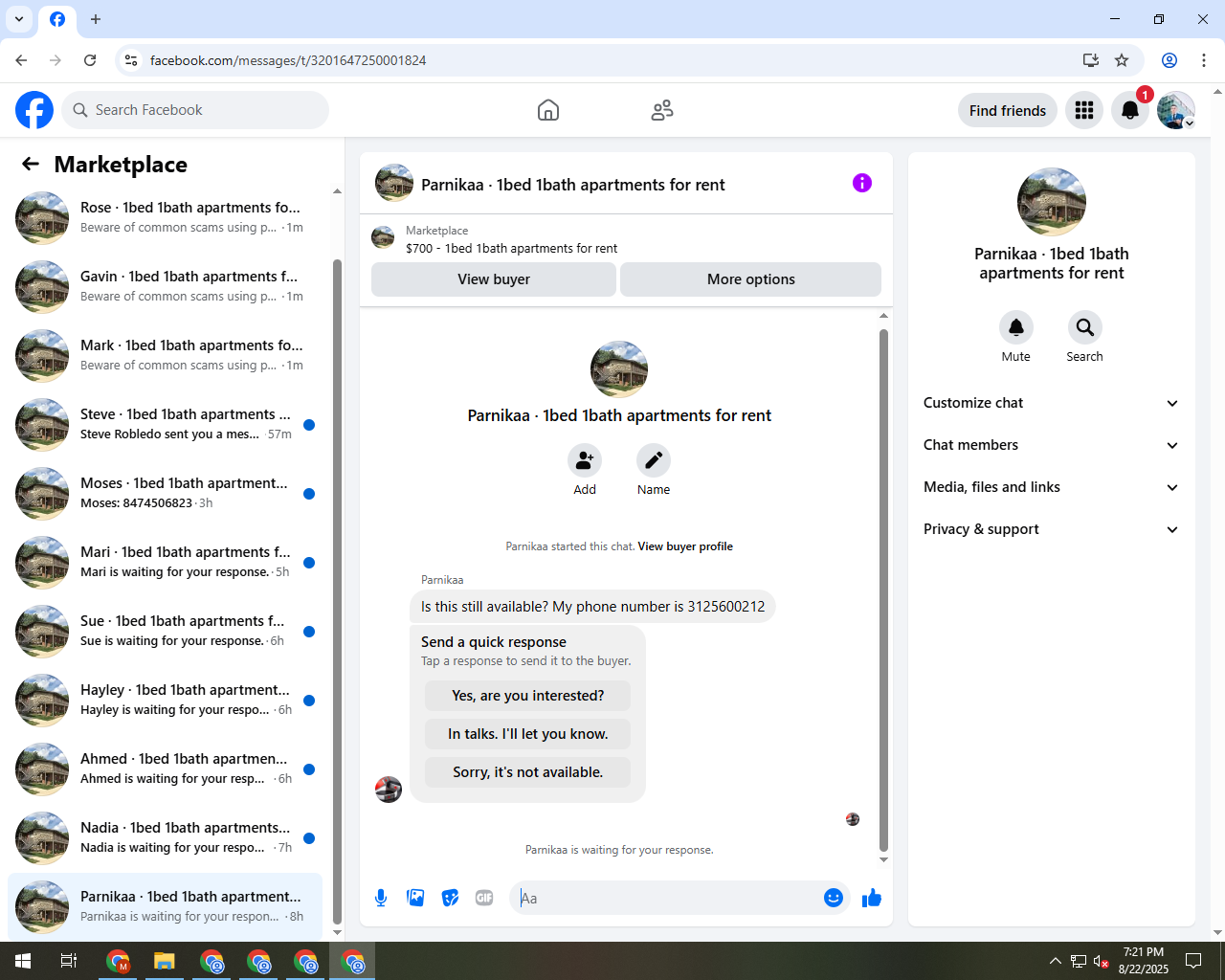This screenshot has width=1225, height=980.
Task: Expand Media, files and links section
Action: [x=1052, y=487]
